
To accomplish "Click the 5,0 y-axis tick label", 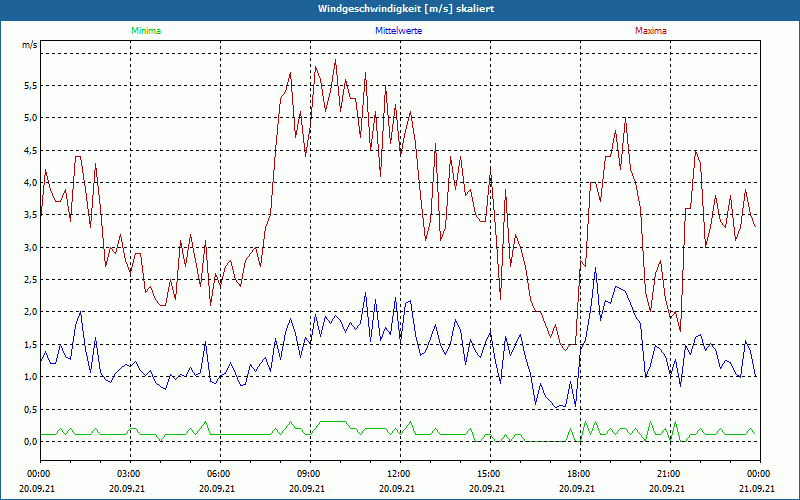I will (x=29, y=118).
